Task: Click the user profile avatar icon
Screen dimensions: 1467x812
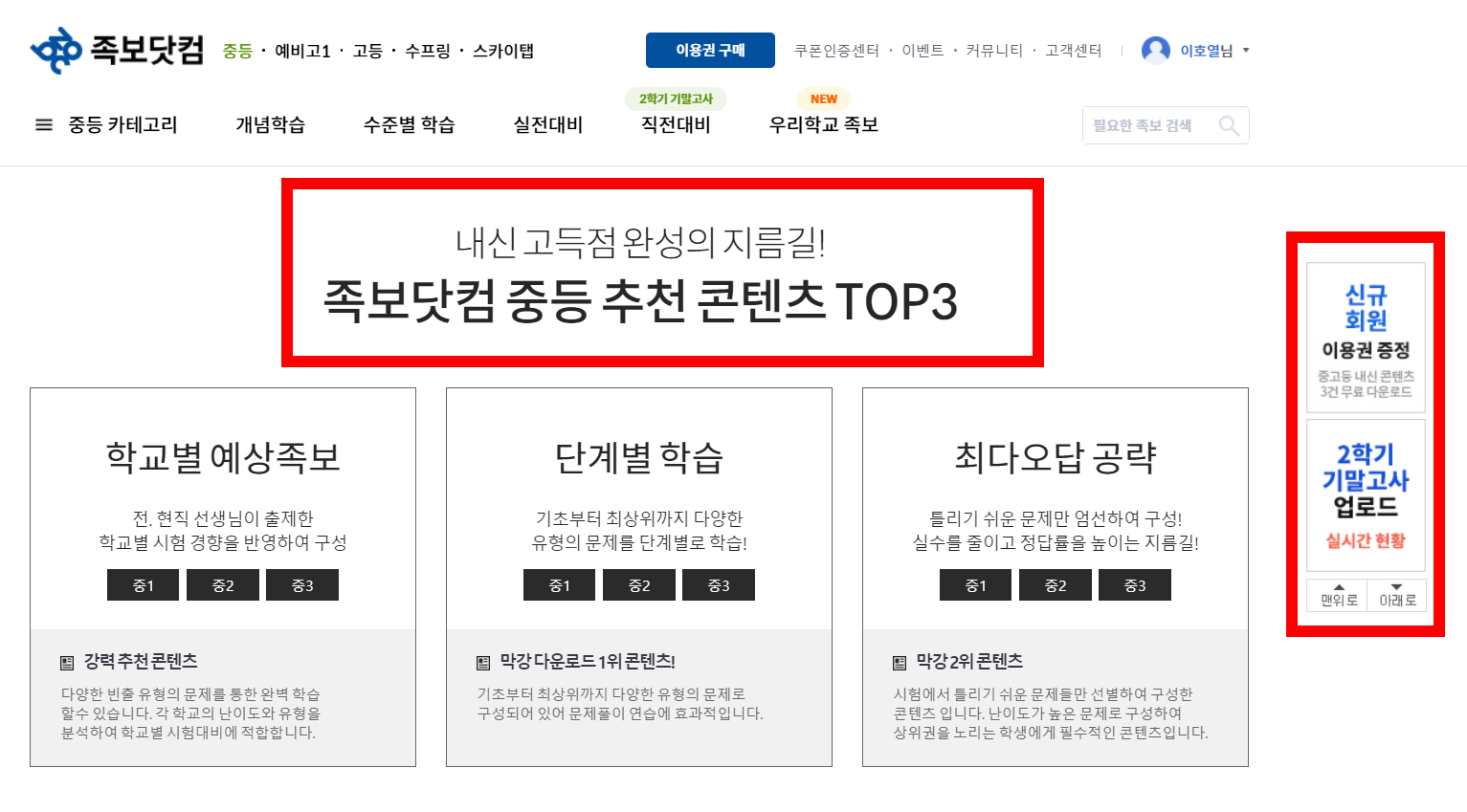Action: pyautogui.click(x=1156, y=50)
